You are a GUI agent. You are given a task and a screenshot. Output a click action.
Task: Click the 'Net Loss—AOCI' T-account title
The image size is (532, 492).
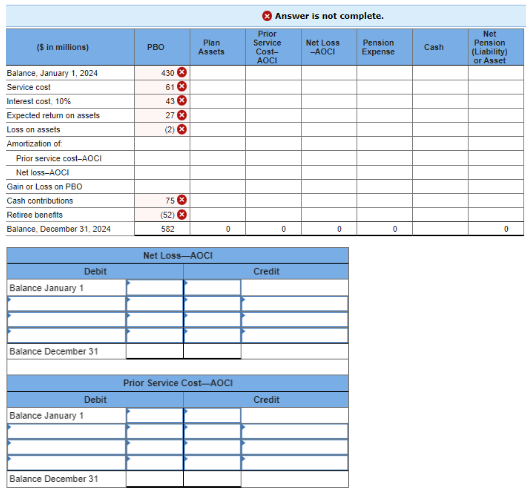(x=178, y=256)
